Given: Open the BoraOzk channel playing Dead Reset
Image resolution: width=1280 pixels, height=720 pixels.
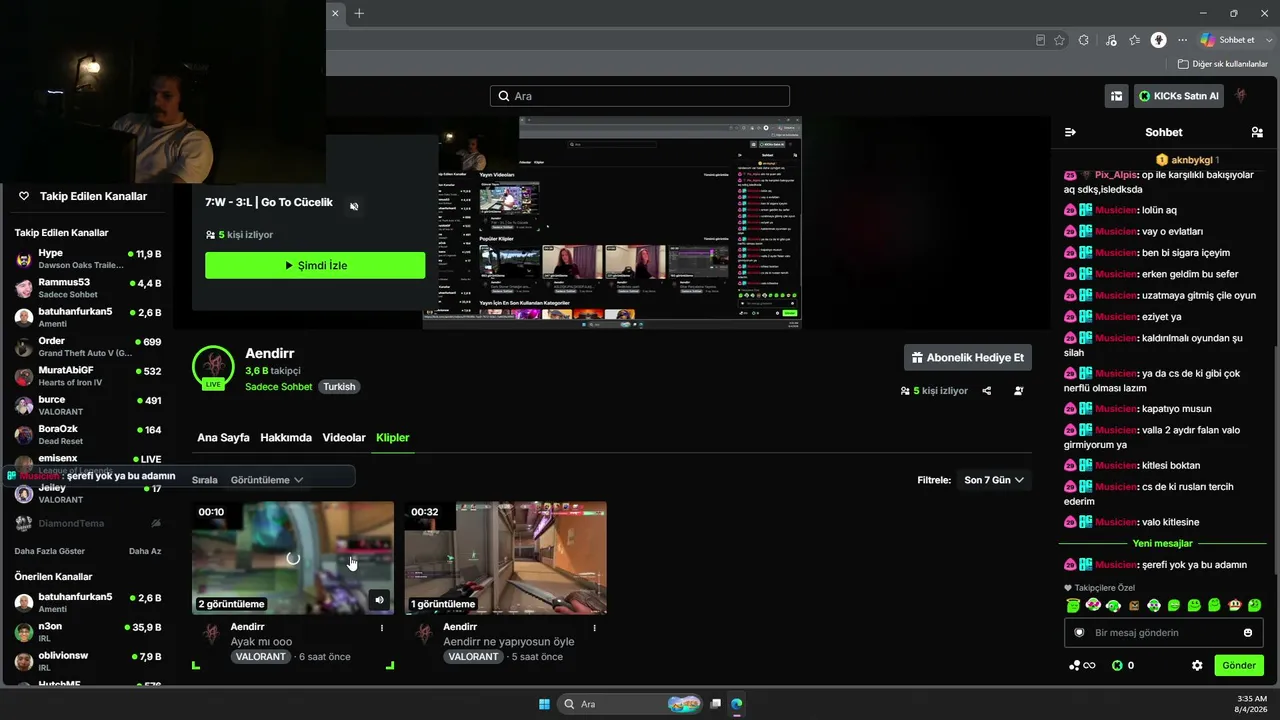Looking at the screenshot, I should click(x=88, y=435).
